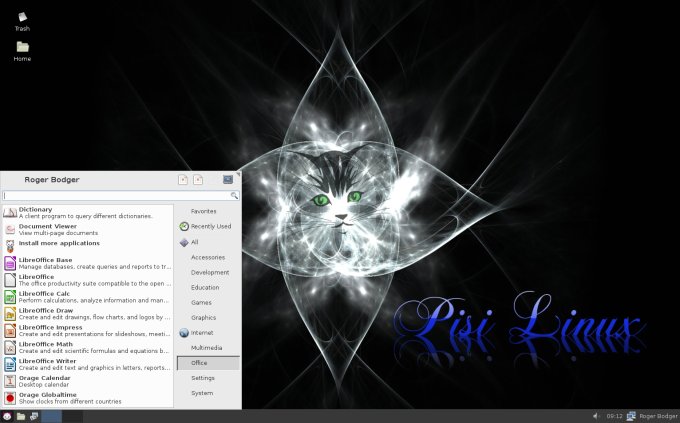Select the System category
Screen dimensions: 680x423
click(x=208, y=393)
